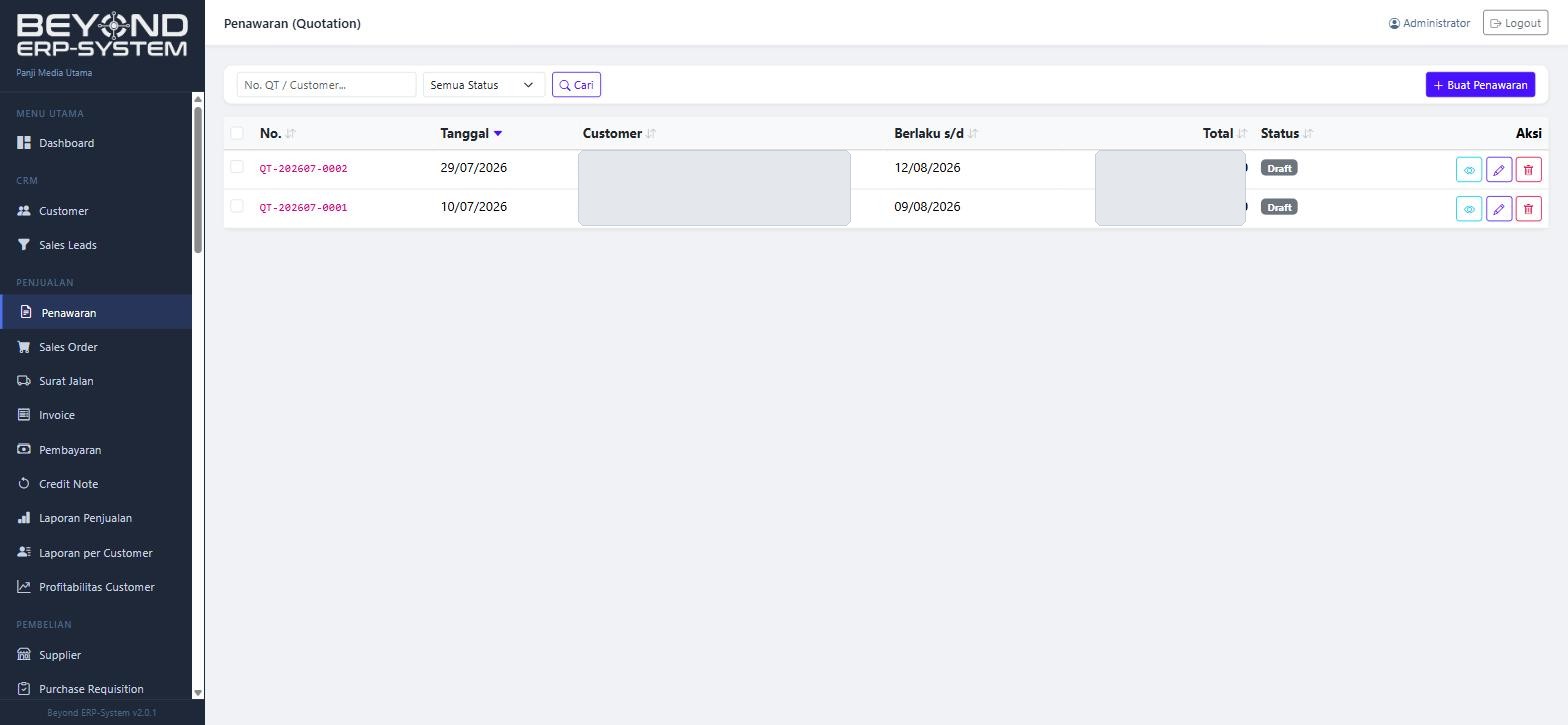Check the box for row QT-202607-0001
The height and width of the screenshot is (725, 1568).
(x=237, y=206)
